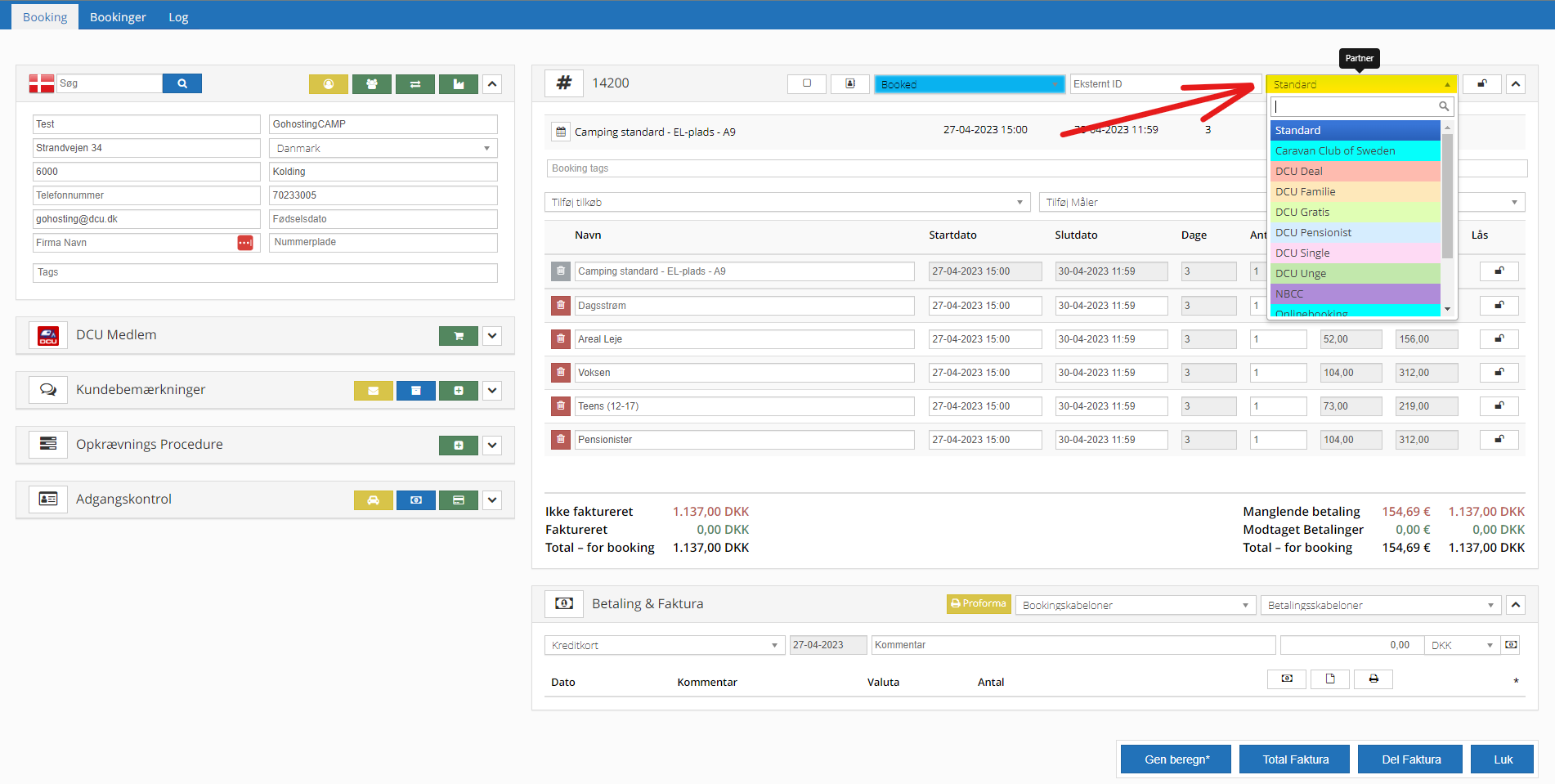Open the Kreditkort payment method dropdown

tap(664, 646)
